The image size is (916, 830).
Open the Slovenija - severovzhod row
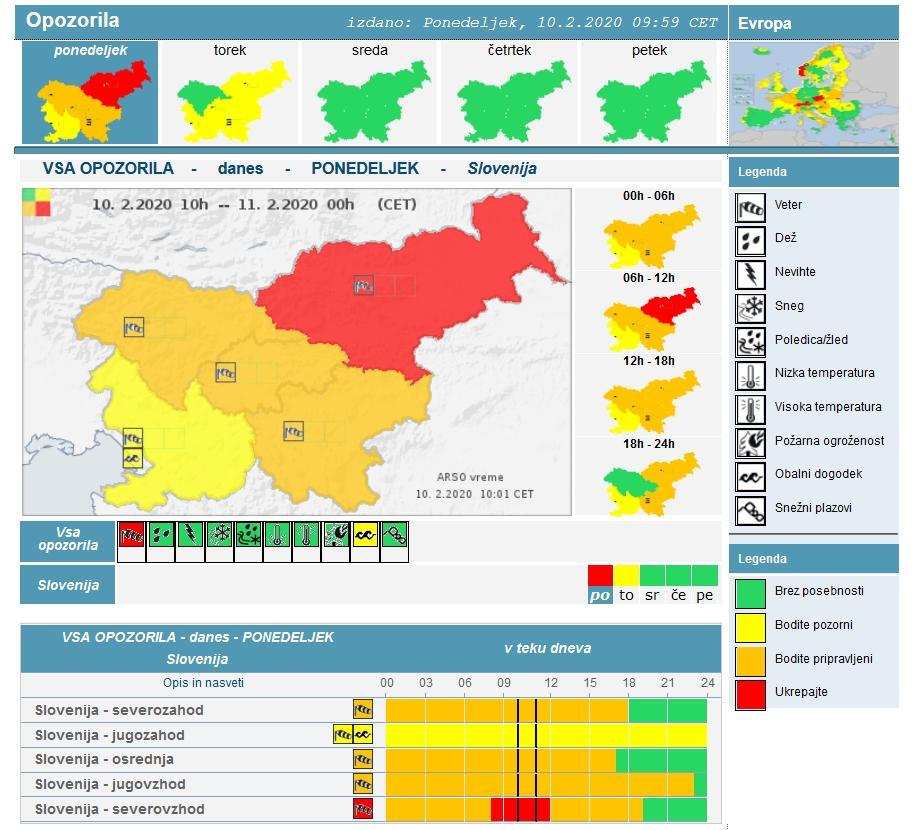pos(119,809)
